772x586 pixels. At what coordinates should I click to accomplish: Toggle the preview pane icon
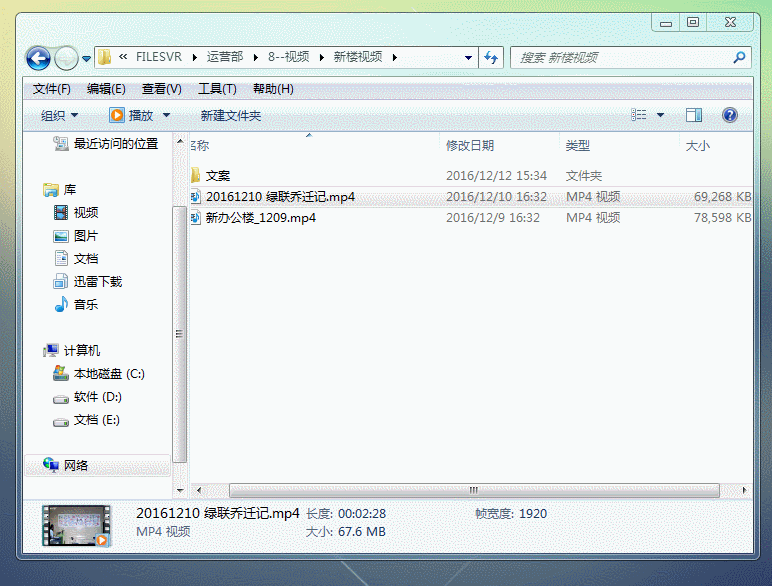coord(694,115)
